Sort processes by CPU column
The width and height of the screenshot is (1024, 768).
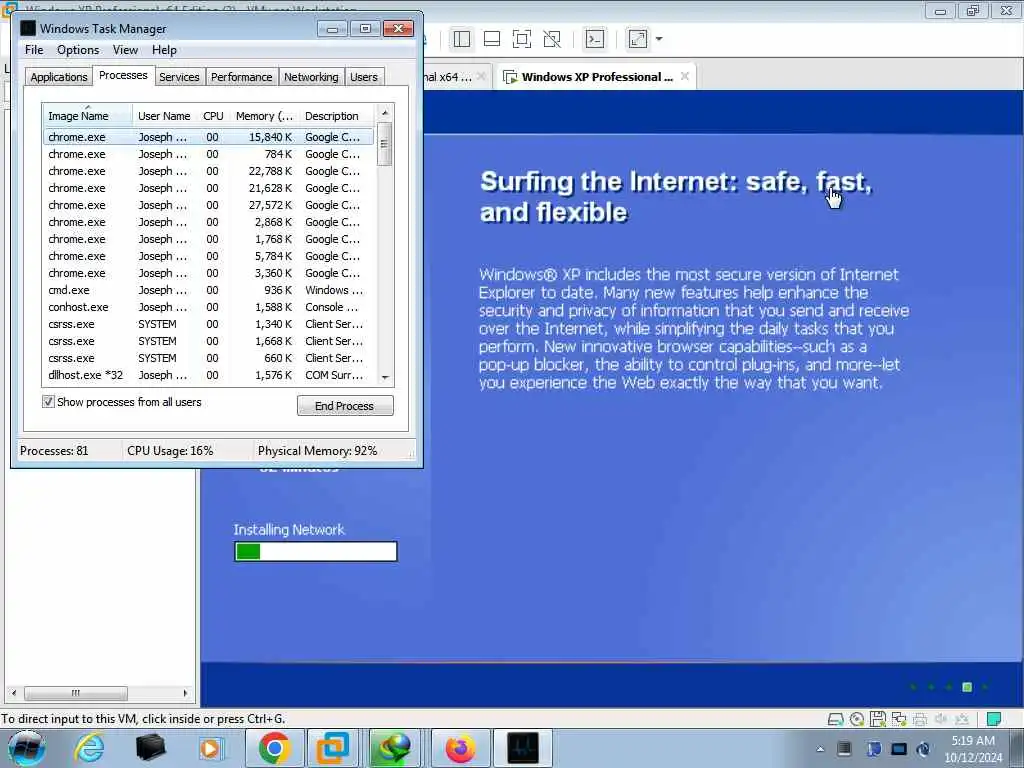click(x=213, y=116)
